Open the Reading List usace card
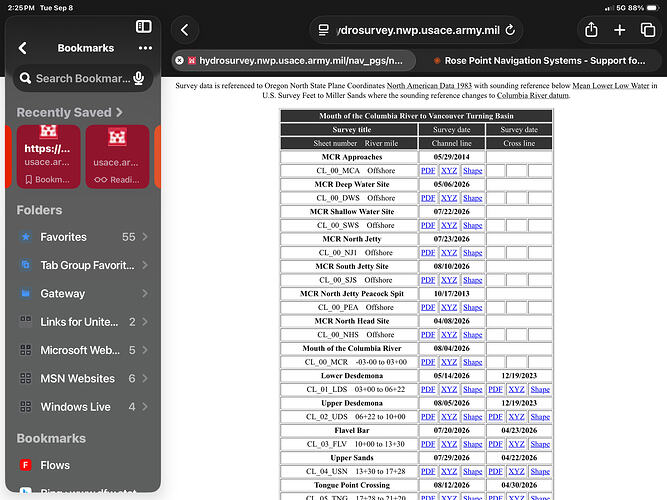 (x=117, y=156)
